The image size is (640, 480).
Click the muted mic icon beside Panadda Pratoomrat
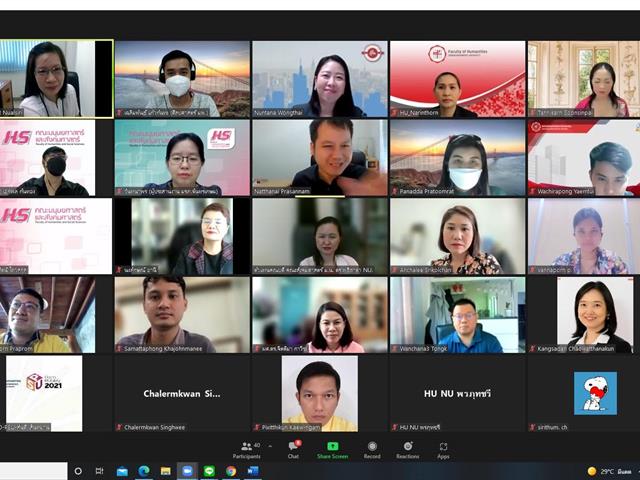394,191
